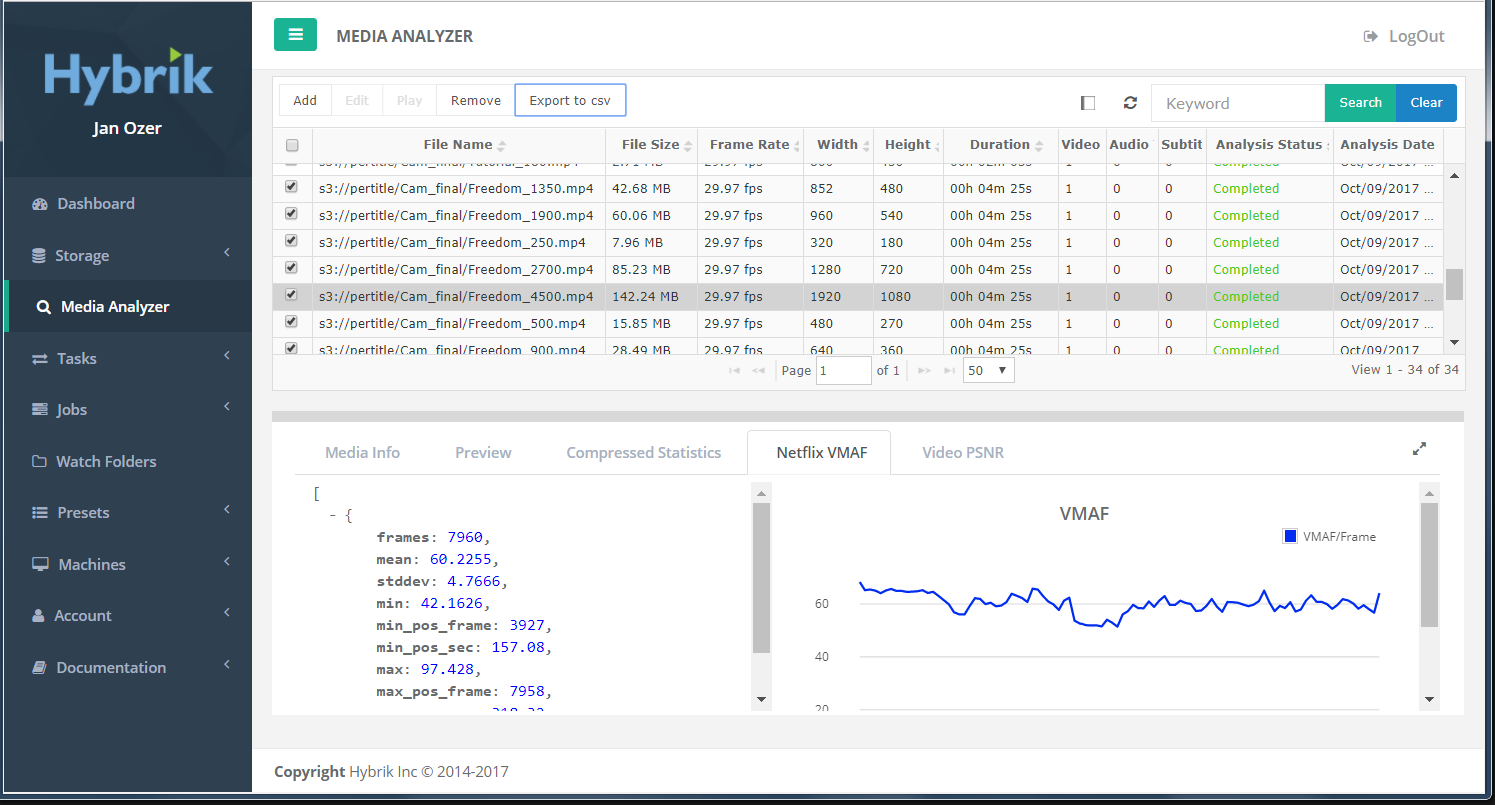Screen dimensions: 1495x805
Task: Click the Jobs list icon
Action: (x=40, y=410)
